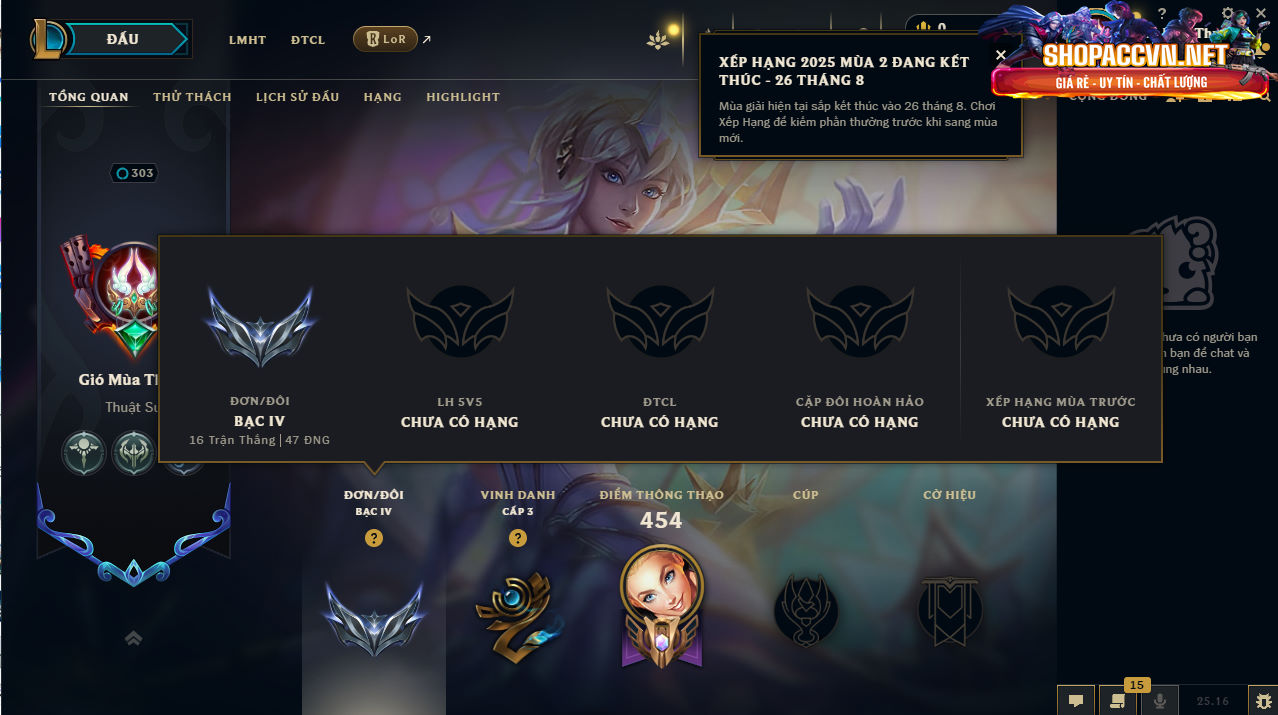Open the missions scroll icon with badge 15
1278x715 pixels.
point(1116,701)
